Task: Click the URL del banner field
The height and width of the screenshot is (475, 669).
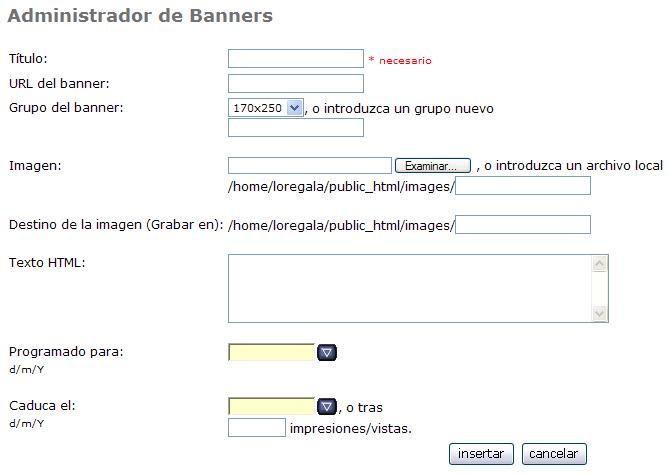Action: (x=295, y=83)
